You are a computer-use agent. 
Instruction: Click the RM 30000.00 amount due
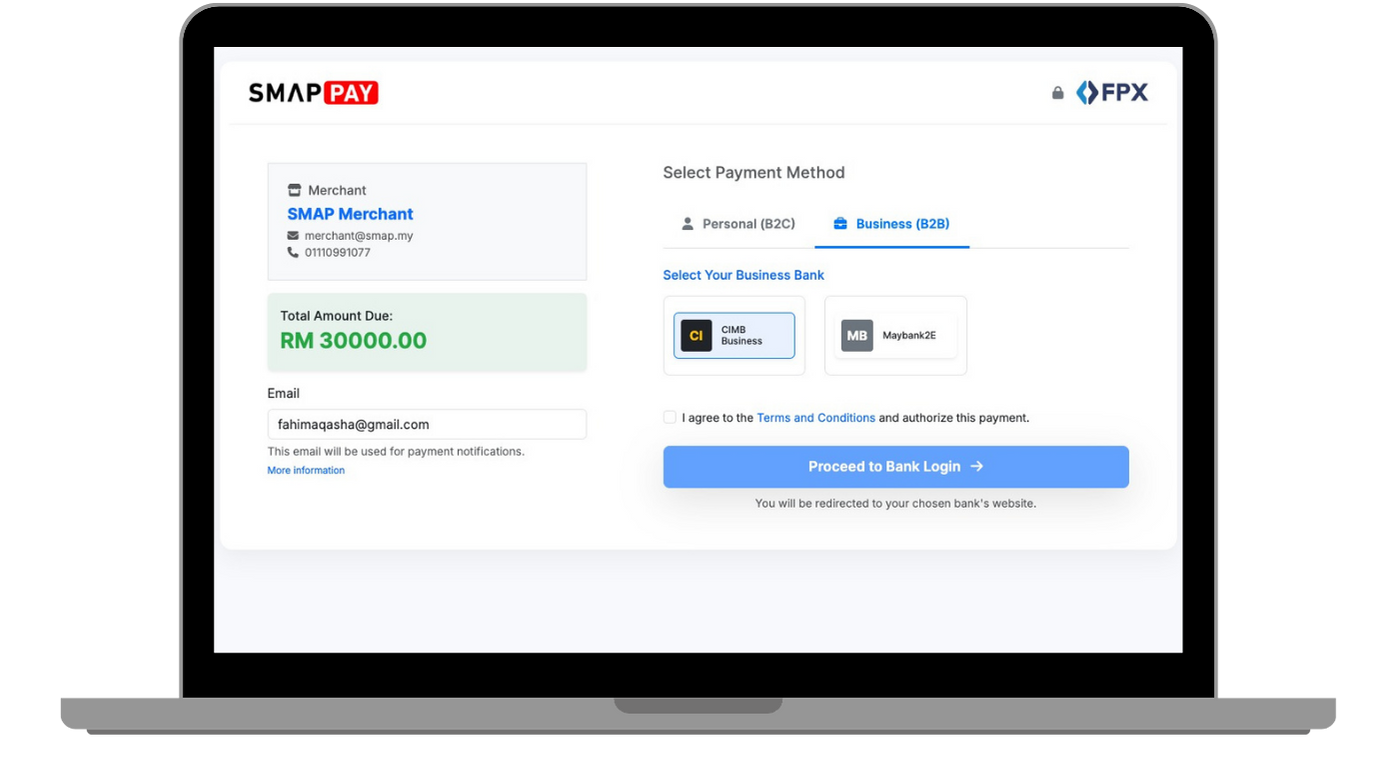pyautogui.click(x=353, y=341)
